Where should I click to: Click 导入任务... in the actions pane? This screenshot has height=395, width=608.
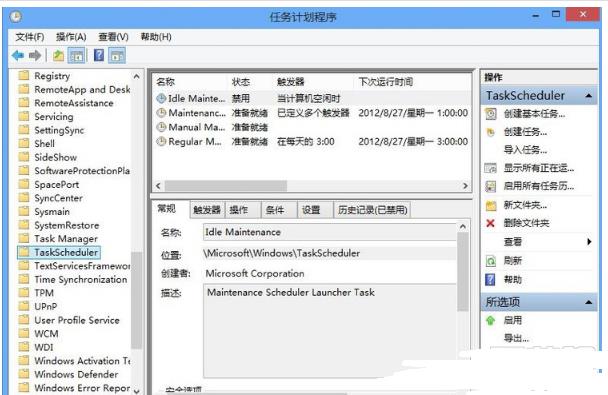click(x=525, y=150)
